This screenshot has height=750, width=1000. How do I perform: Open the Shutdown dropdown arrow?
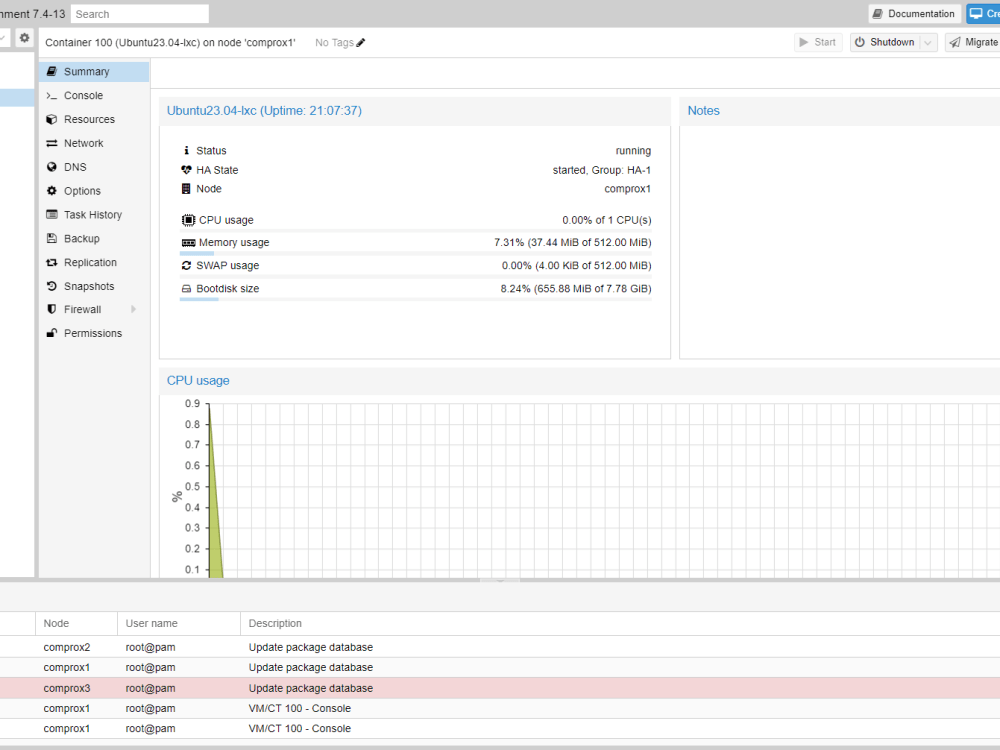pos(927,42)
